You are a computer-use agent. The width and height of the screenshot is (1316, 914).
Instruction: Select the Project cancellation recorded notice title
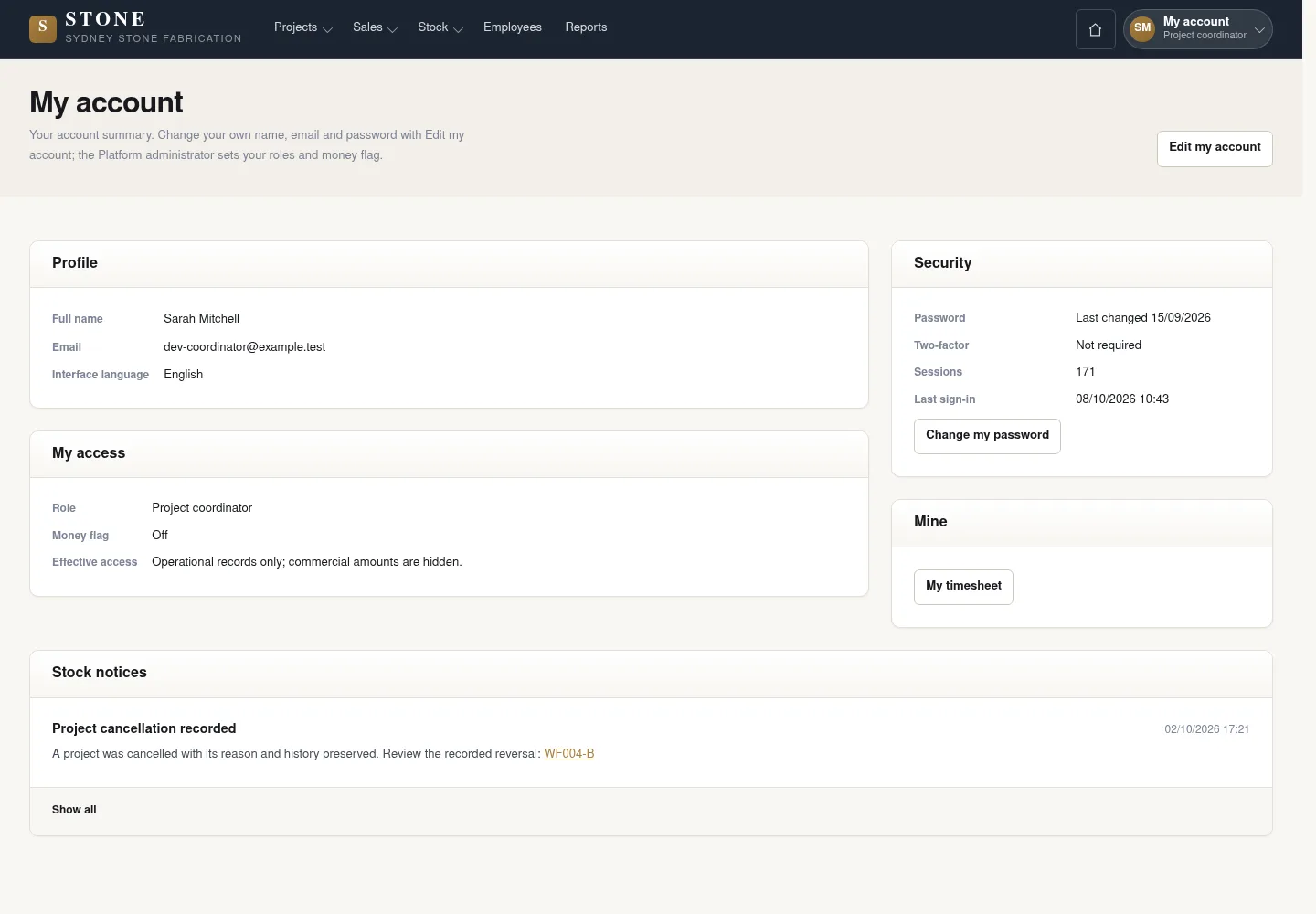pyautogui.click(x=144, y=728)
